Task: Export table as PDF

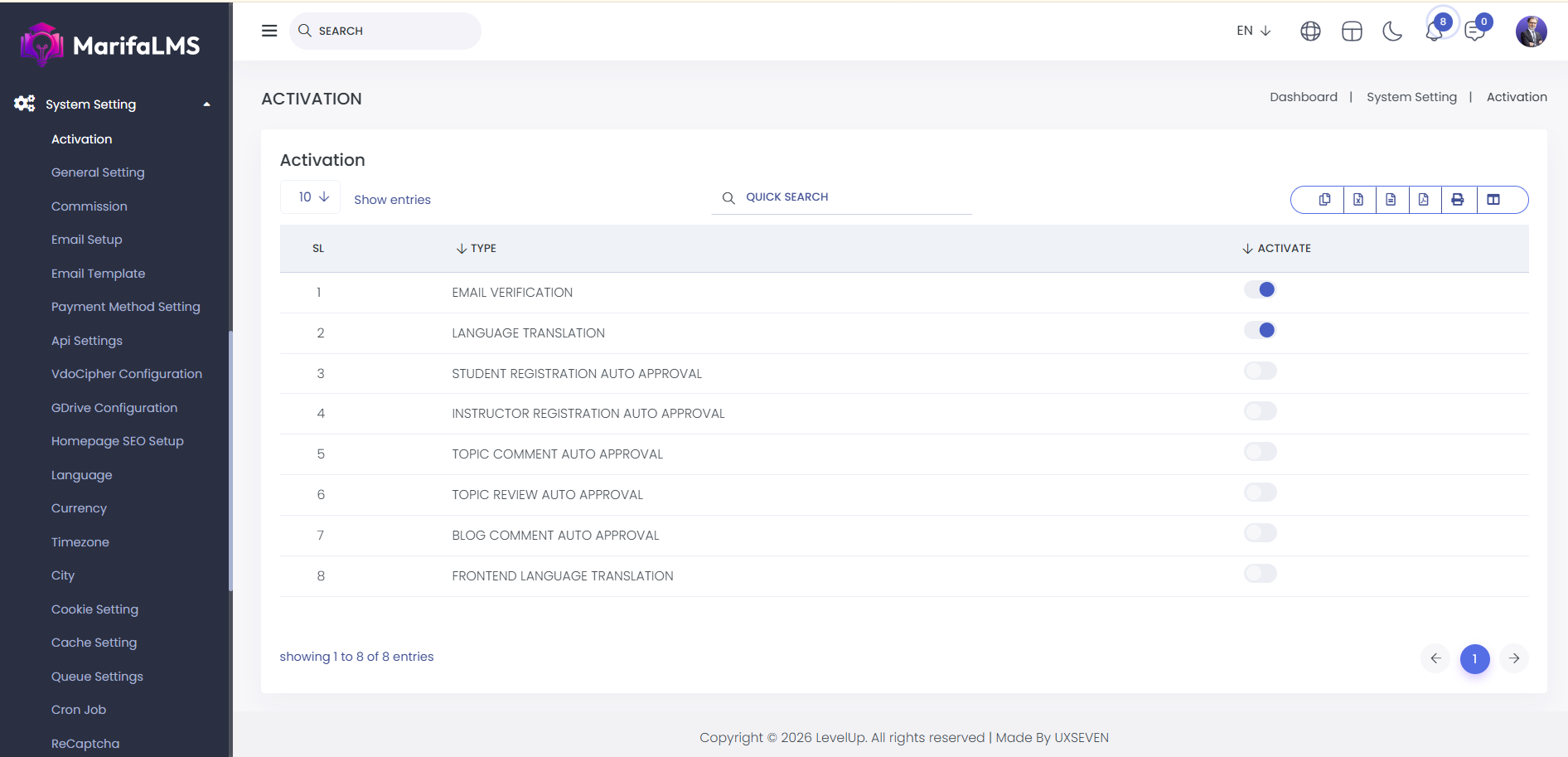Action: click(x=1424, y=200)
